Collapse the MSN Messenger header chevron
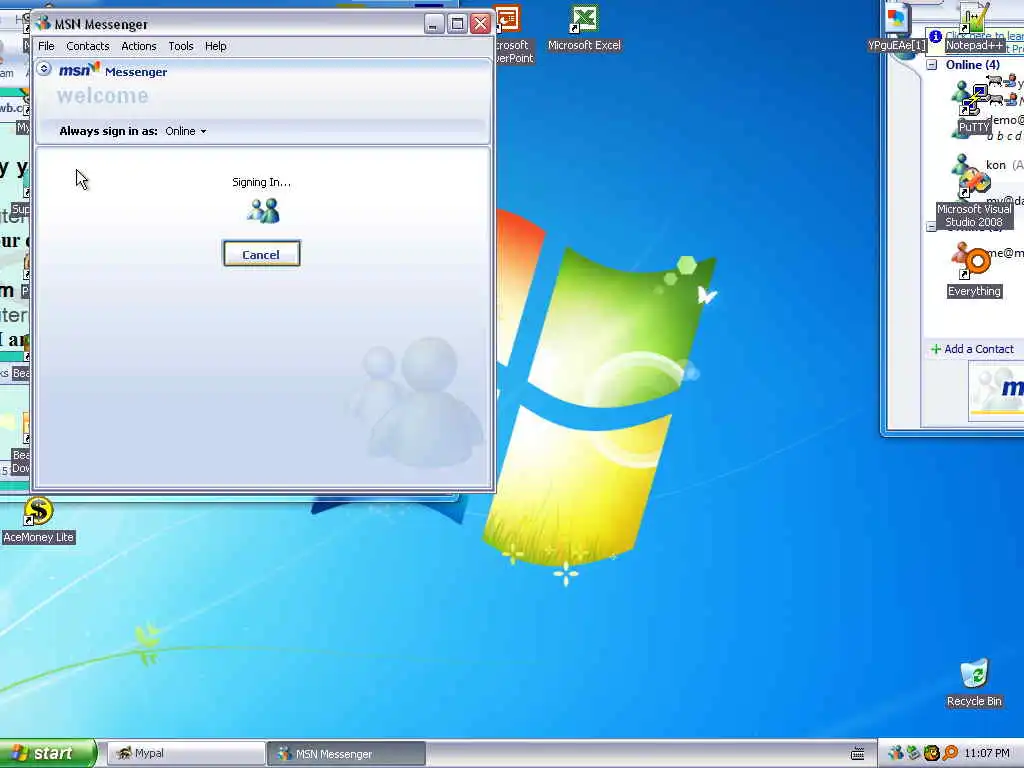 coord(44,69)
